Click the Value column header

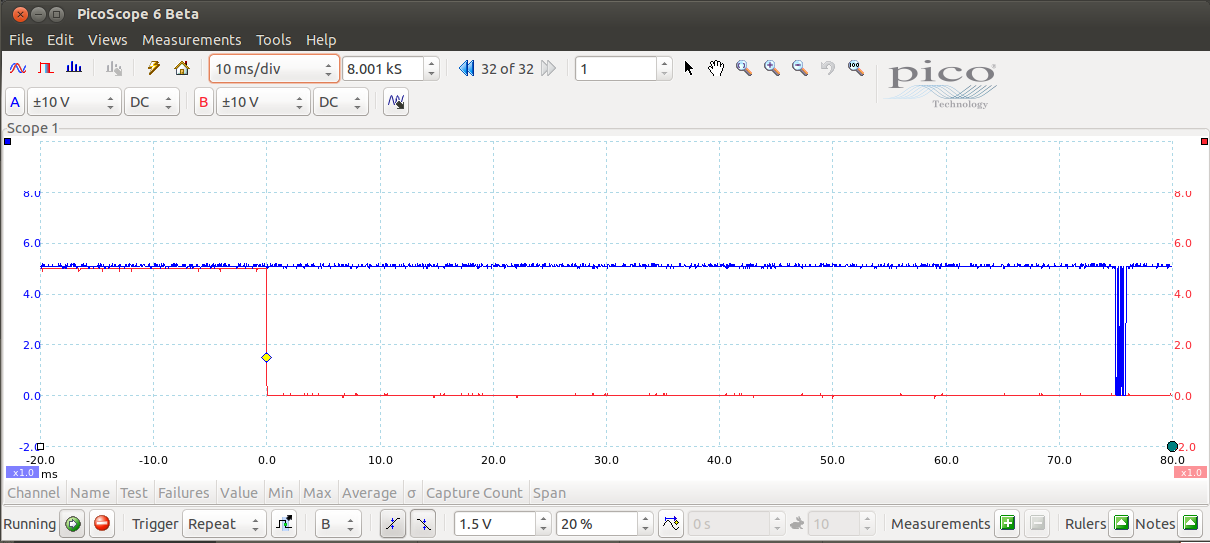click(239, 493)
